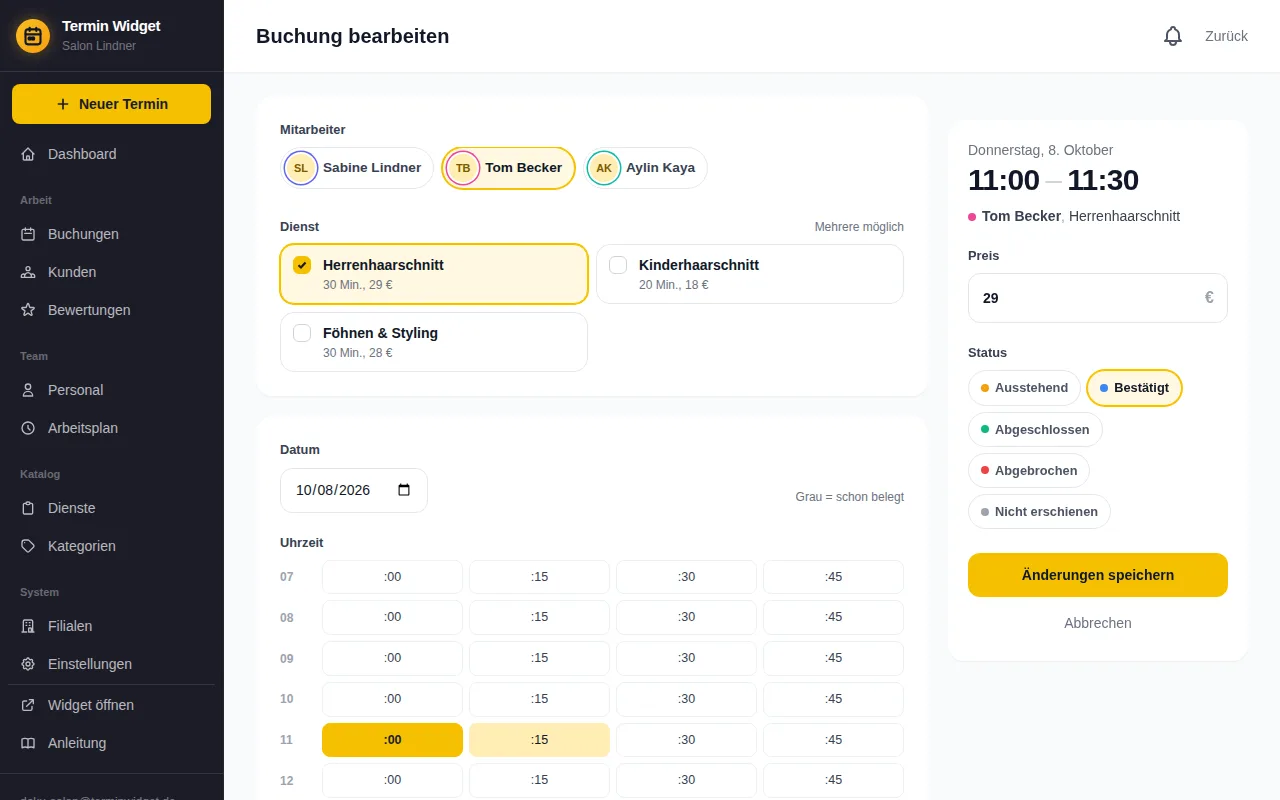Screen dimensions: 1280x800
Task: Set status to Nicht erschienen
Action: tap(1039, 511)
